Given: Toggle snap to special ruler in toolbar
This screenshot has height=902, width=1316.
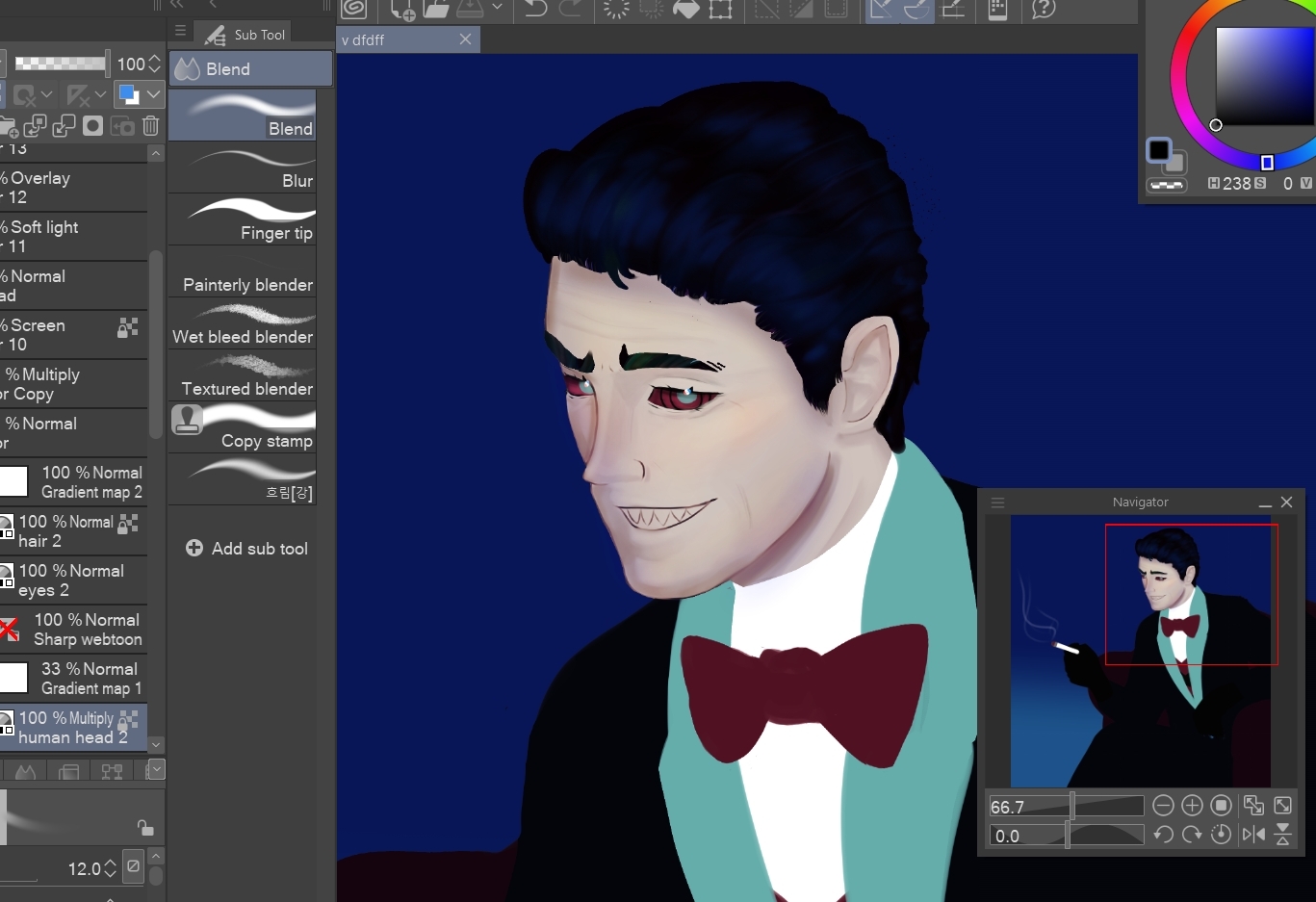Looking at the screenshot, I should tap(916, 9).
